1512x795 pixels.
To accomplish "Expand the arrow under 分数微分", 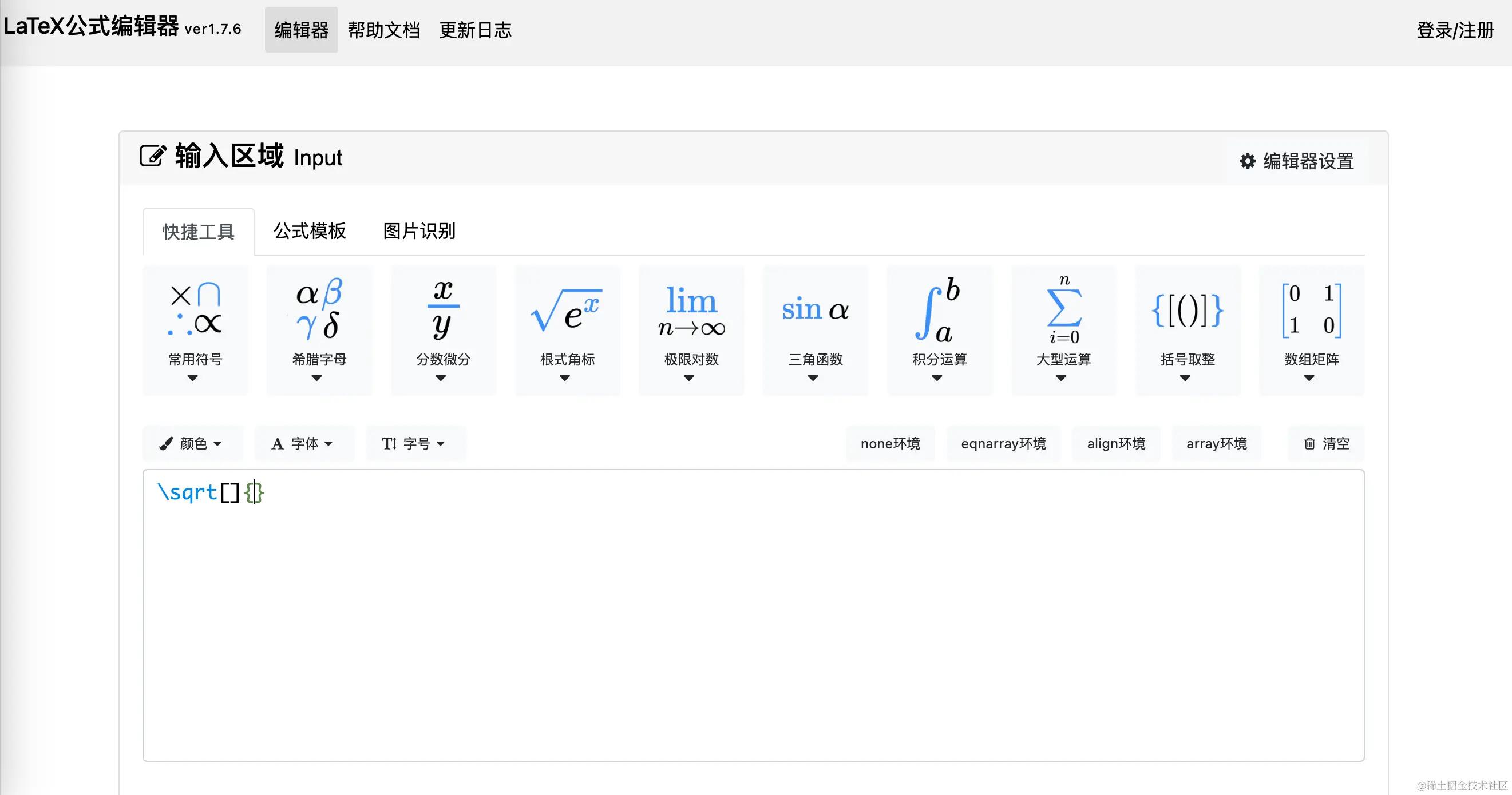I will coord(440,379).
